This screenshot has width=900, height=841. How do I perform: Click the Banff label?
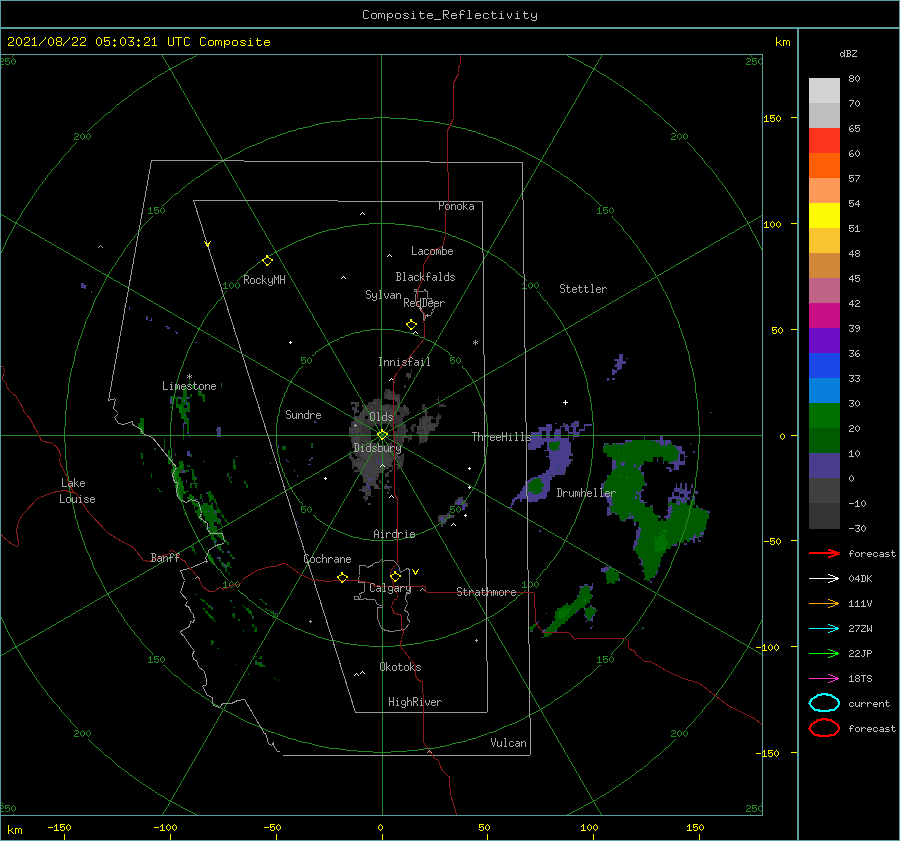pos(165,557)
